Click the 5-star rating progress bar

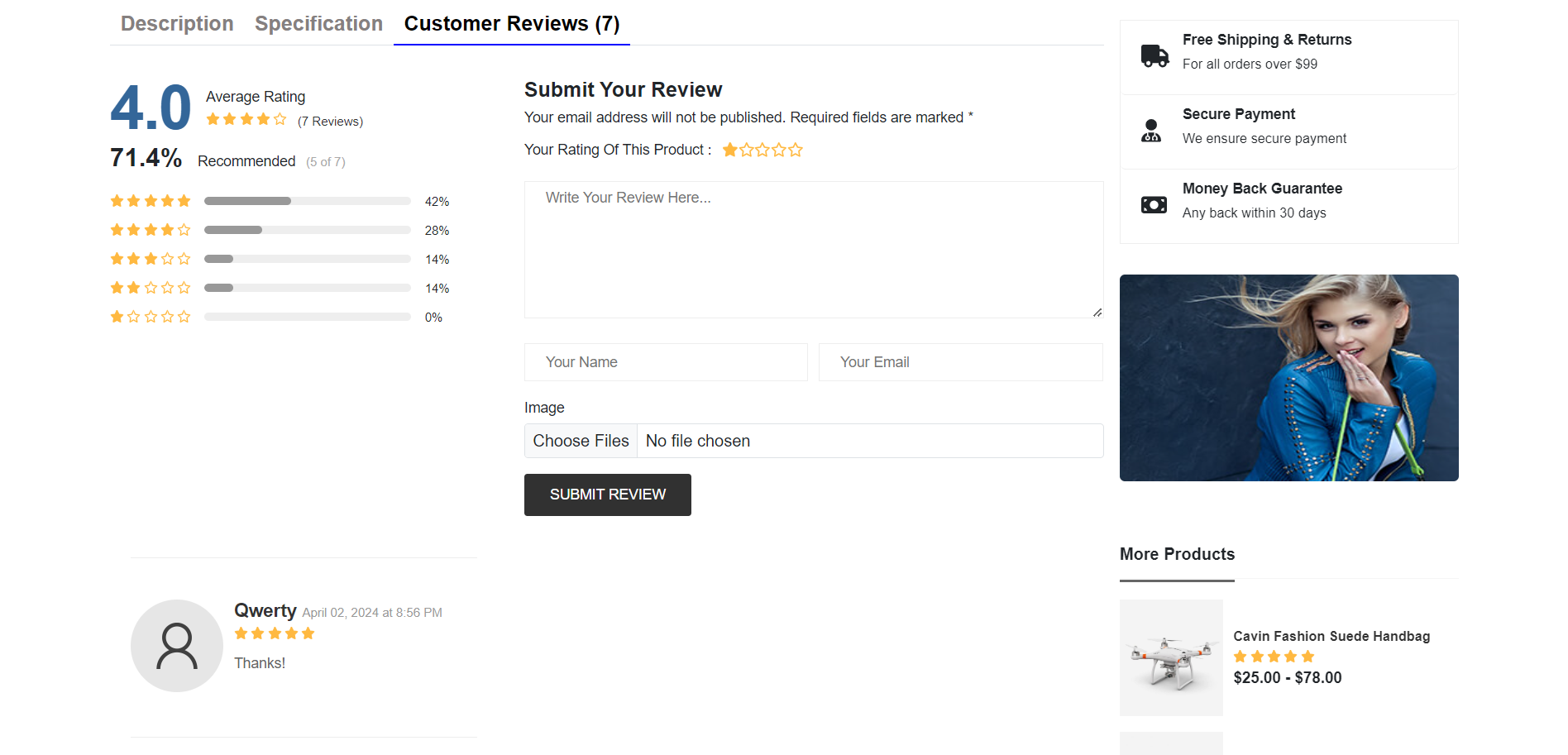[307, 201]
